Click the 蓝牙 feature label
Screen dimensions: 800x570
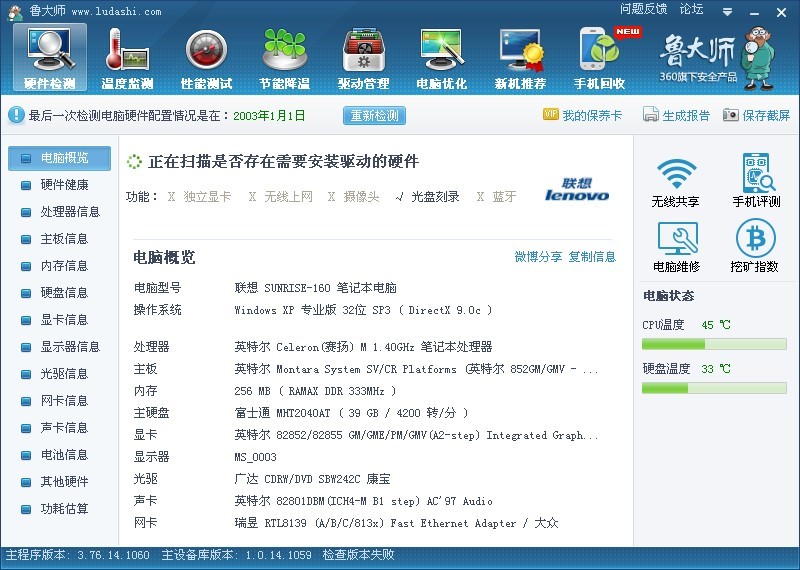pos(504,196)
